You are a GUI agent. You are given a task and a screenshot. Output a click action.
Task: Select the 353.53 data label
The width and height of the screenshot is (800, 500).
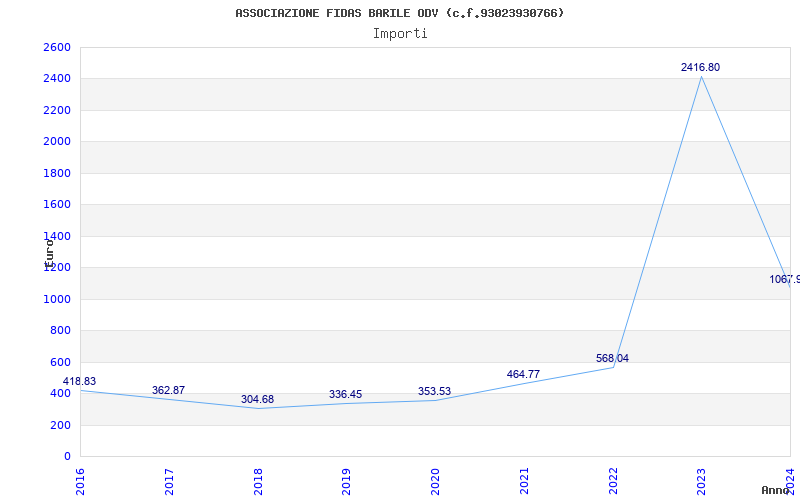tap(434, 391)
